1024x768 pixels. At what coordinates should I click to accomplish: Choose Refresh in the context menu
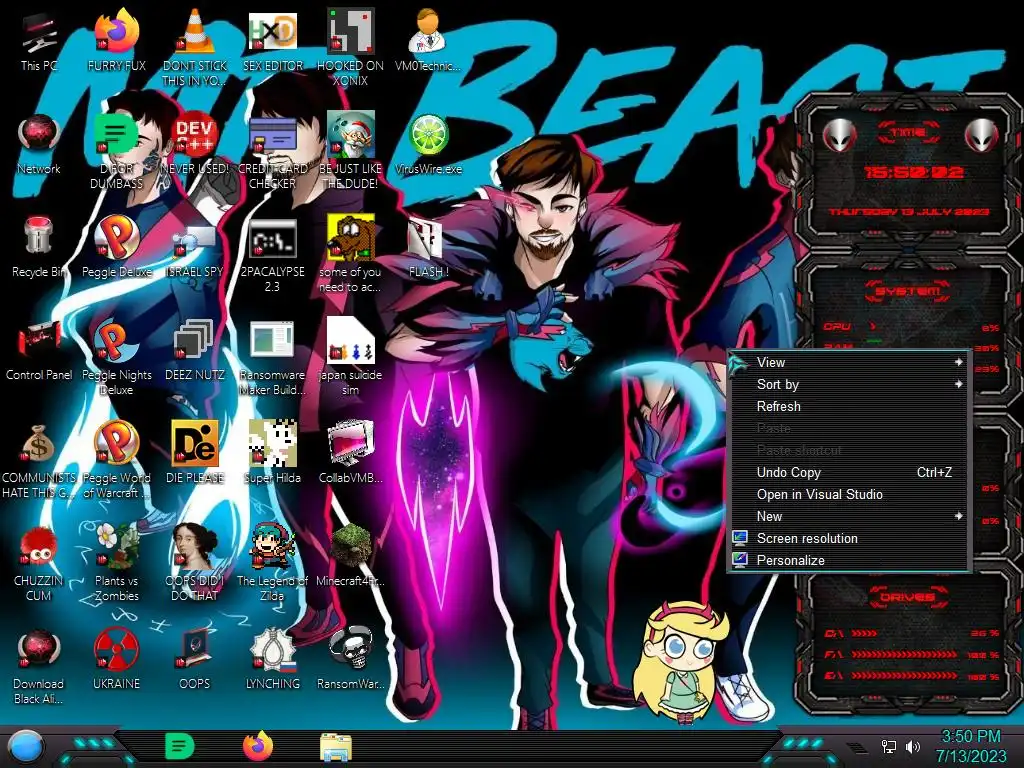tap(850, 406)
